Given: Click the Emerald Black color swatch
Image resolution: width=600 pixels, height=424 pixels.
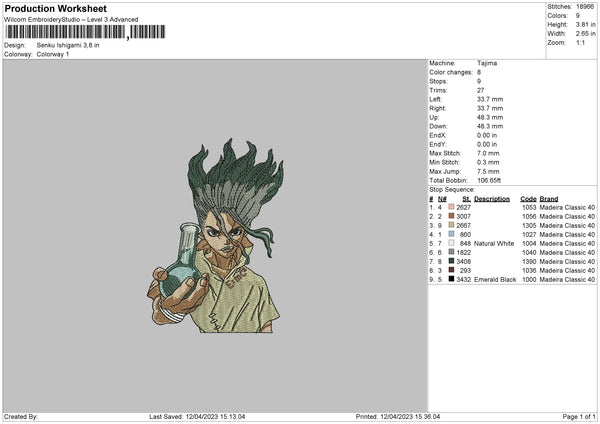Looking at the screenshot, I should (451, 279).
